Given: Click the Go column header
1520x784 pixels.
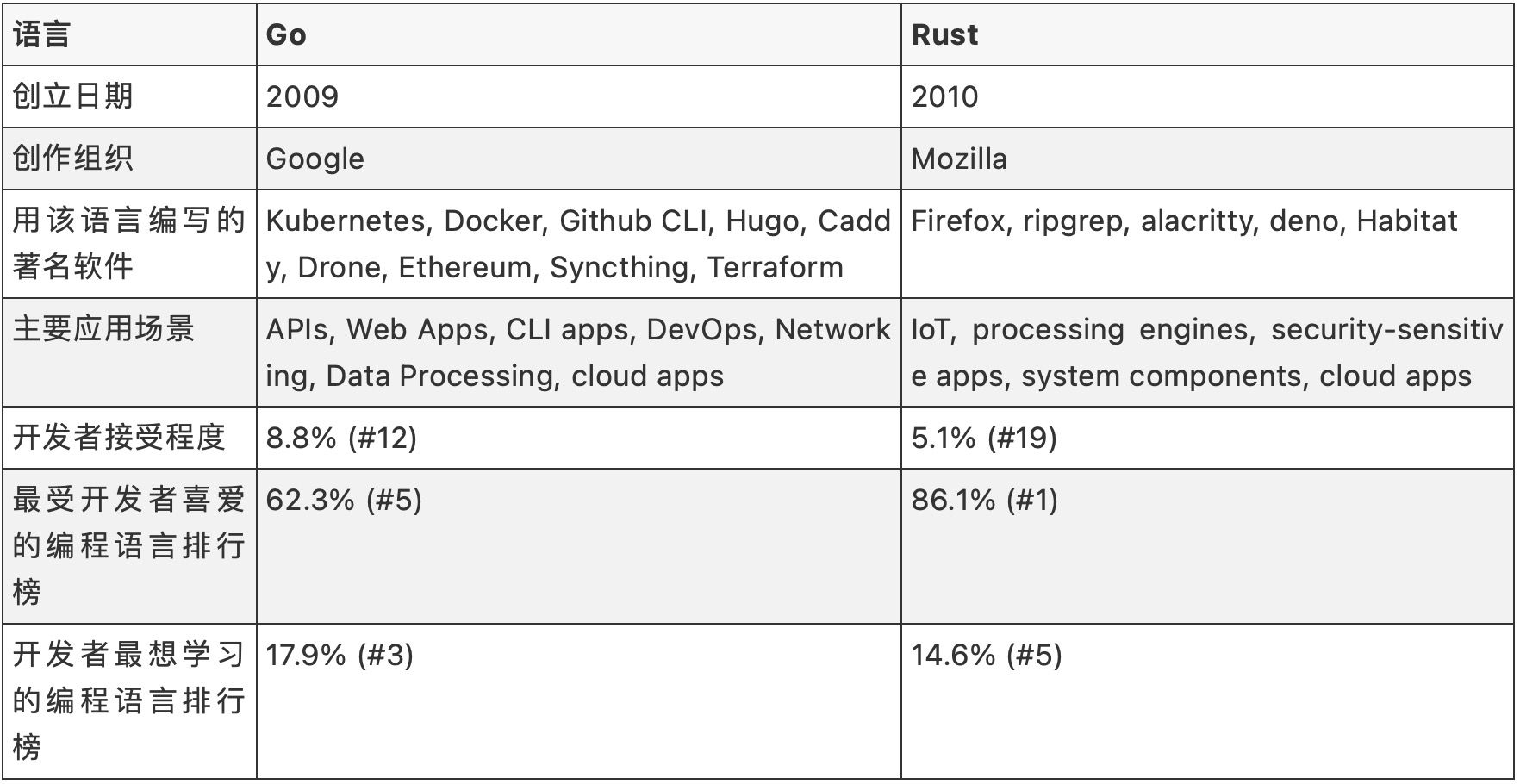Looking at the screenshot, I should pos(286,34).
